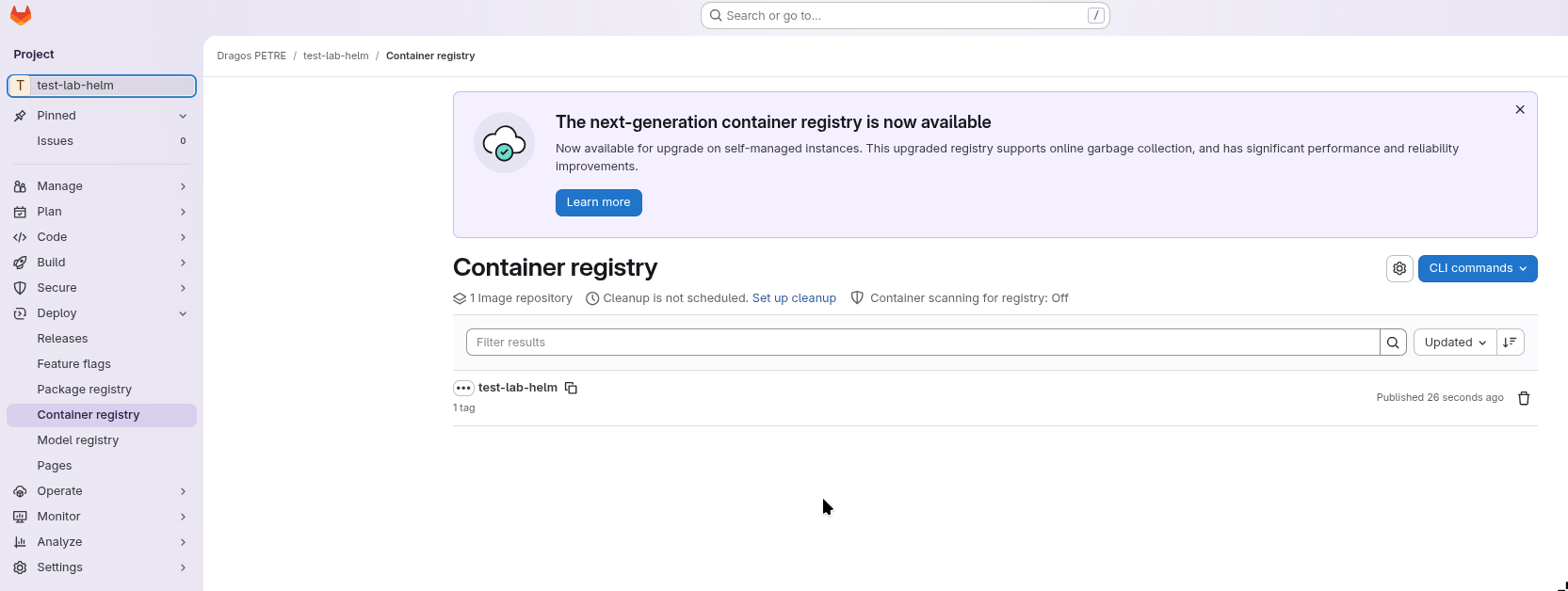
Task: Open the Updated sort dropdown
Action: tap(1455, 343)
